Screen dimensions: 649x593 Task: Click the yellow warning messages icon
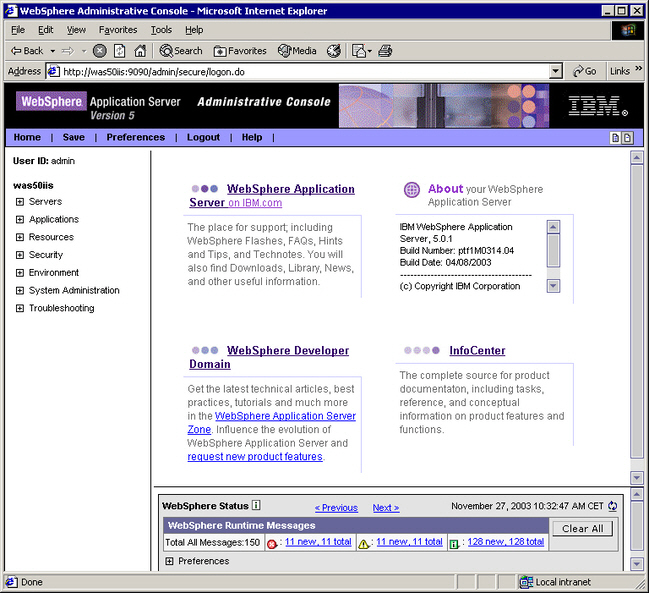[363, 544]
